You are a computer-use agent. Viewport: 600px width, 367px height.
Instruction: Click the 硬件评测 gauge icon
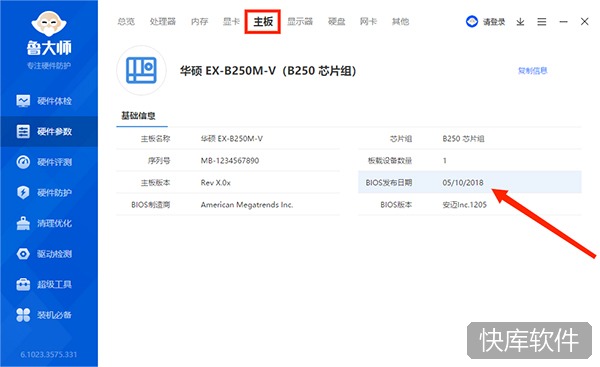[23, 162]
